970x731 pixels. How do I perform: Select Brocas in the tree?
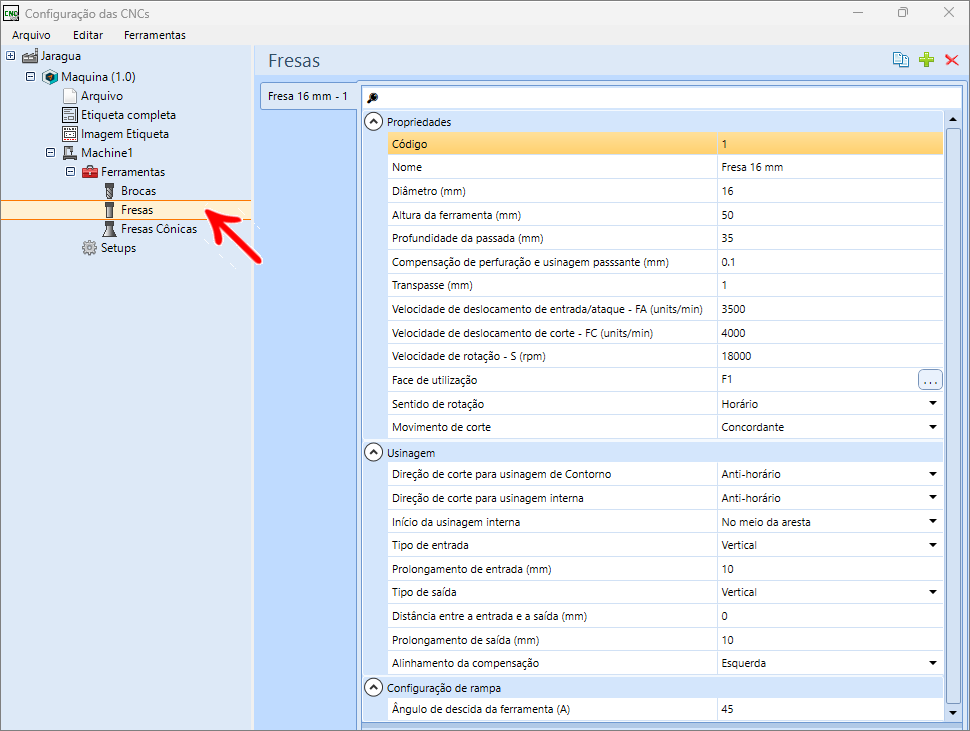point(139,191)
